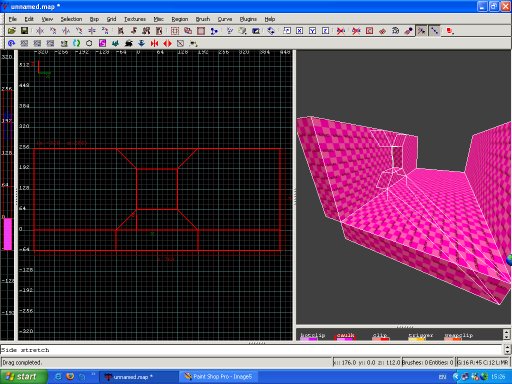Click the Cubic clip camera icon
Viewport: 512px width, 384px height.
click(x=256, y=31)
